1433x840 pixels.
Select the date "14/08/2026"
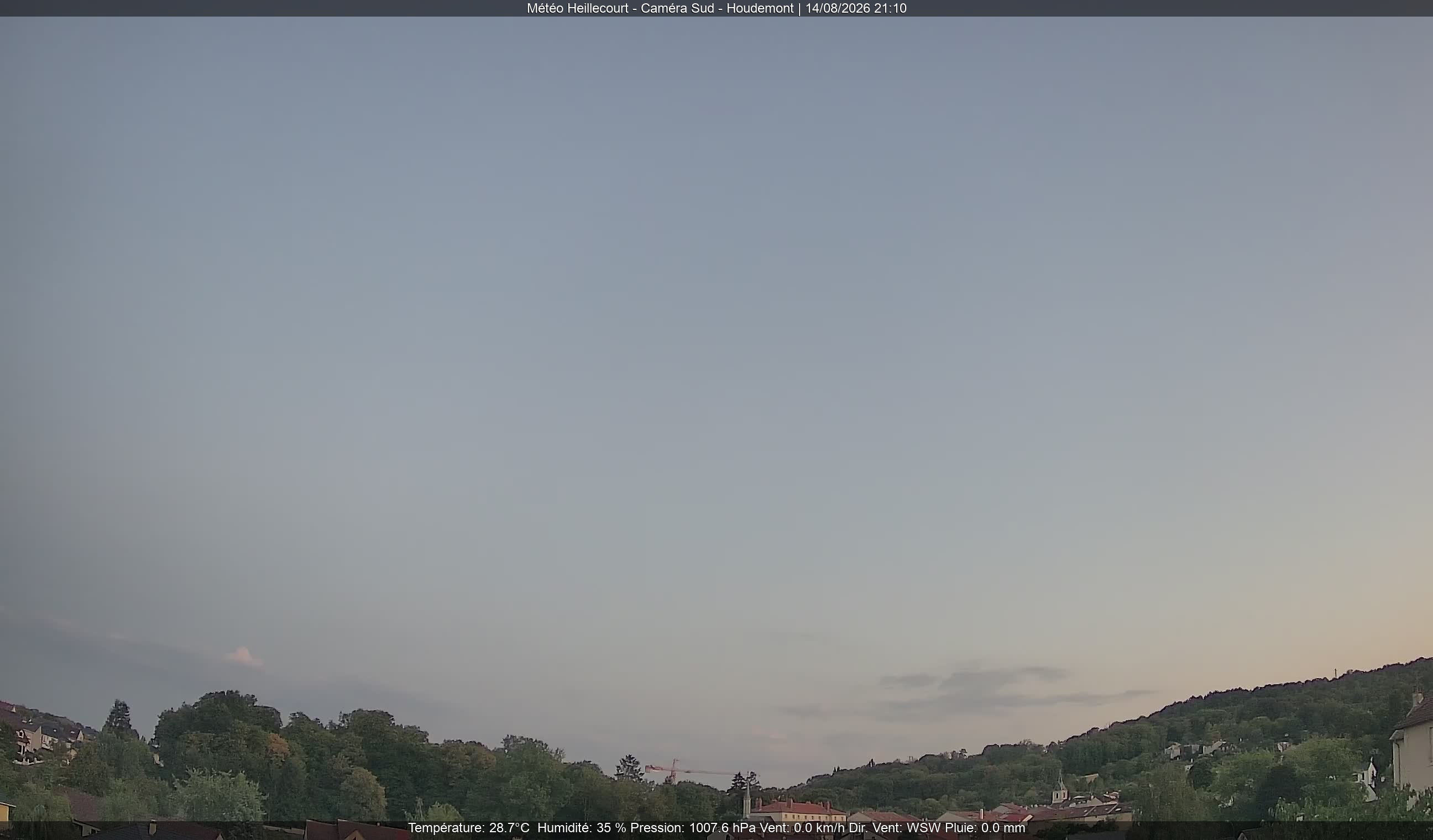[838, 8]
